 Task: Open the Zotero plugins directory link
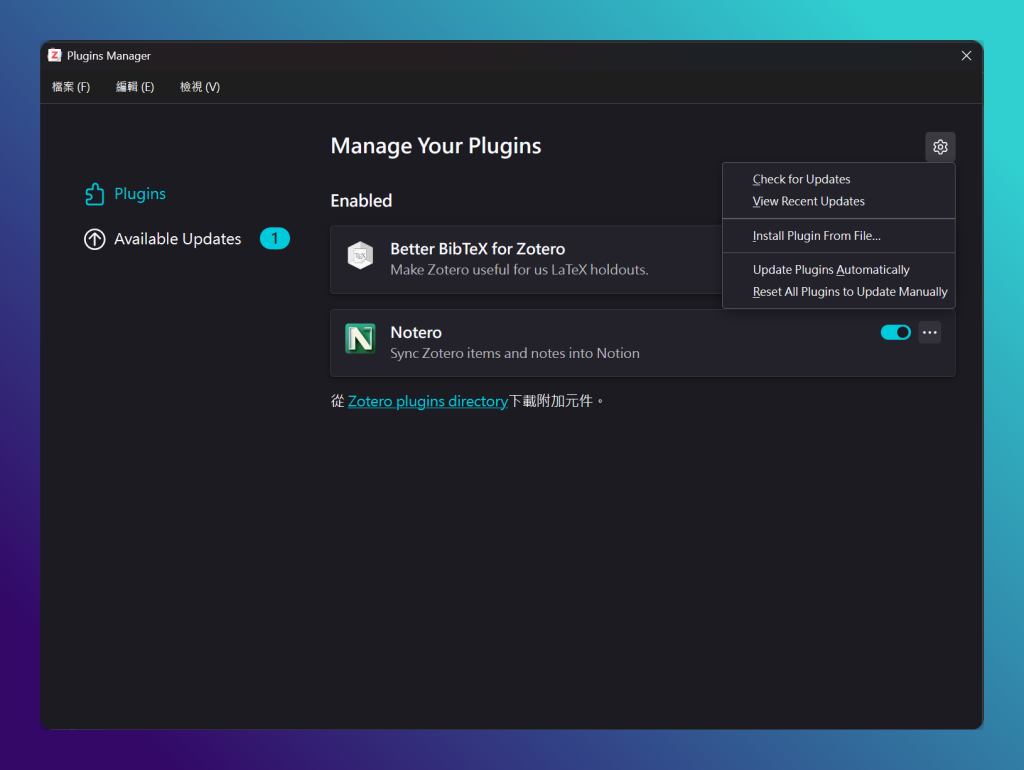coord(428,401)
